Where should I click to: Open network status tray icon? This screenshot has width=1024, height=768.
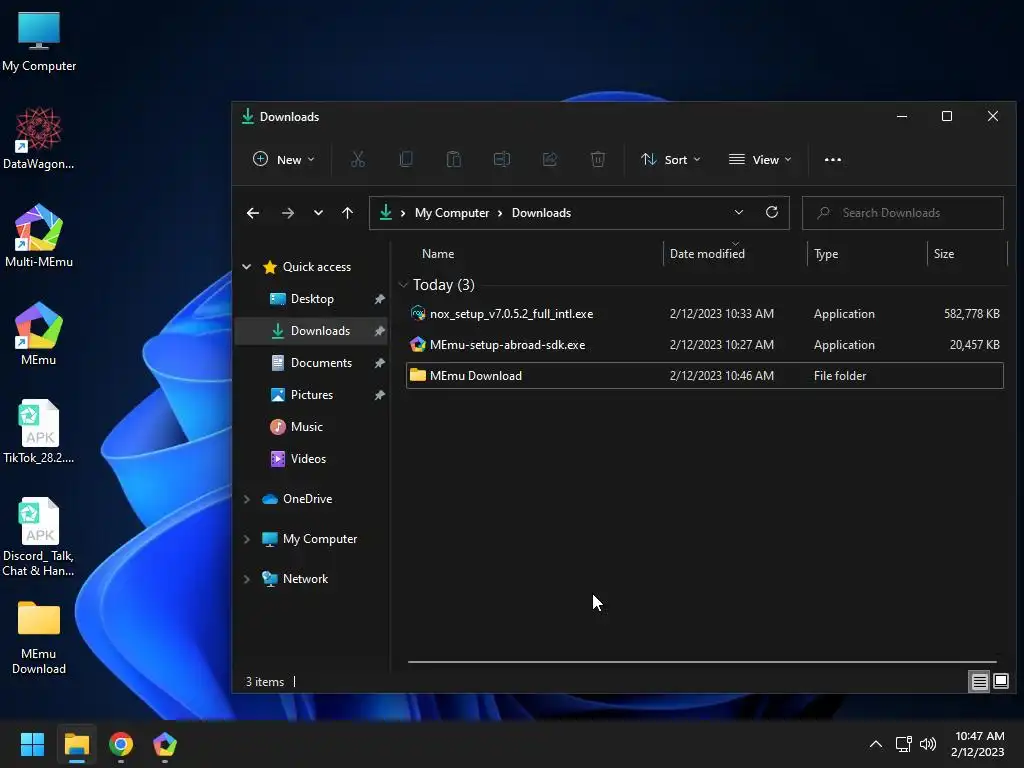pyautogui.click(x=903, y=744)
